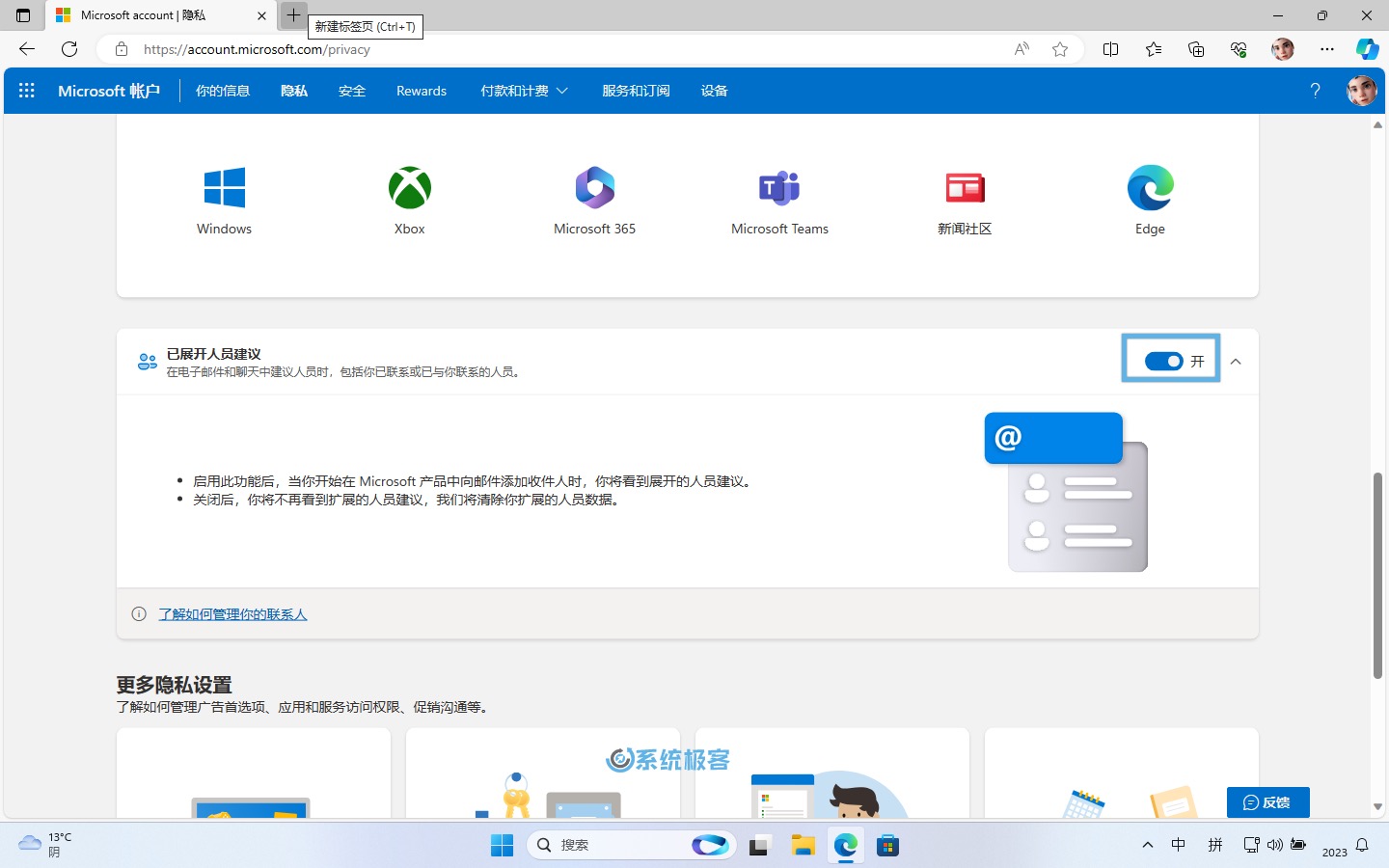Screen dimensions: 1389x868
Task: Open the Copilot sidebar icon
Action: tap(1367, 49)
